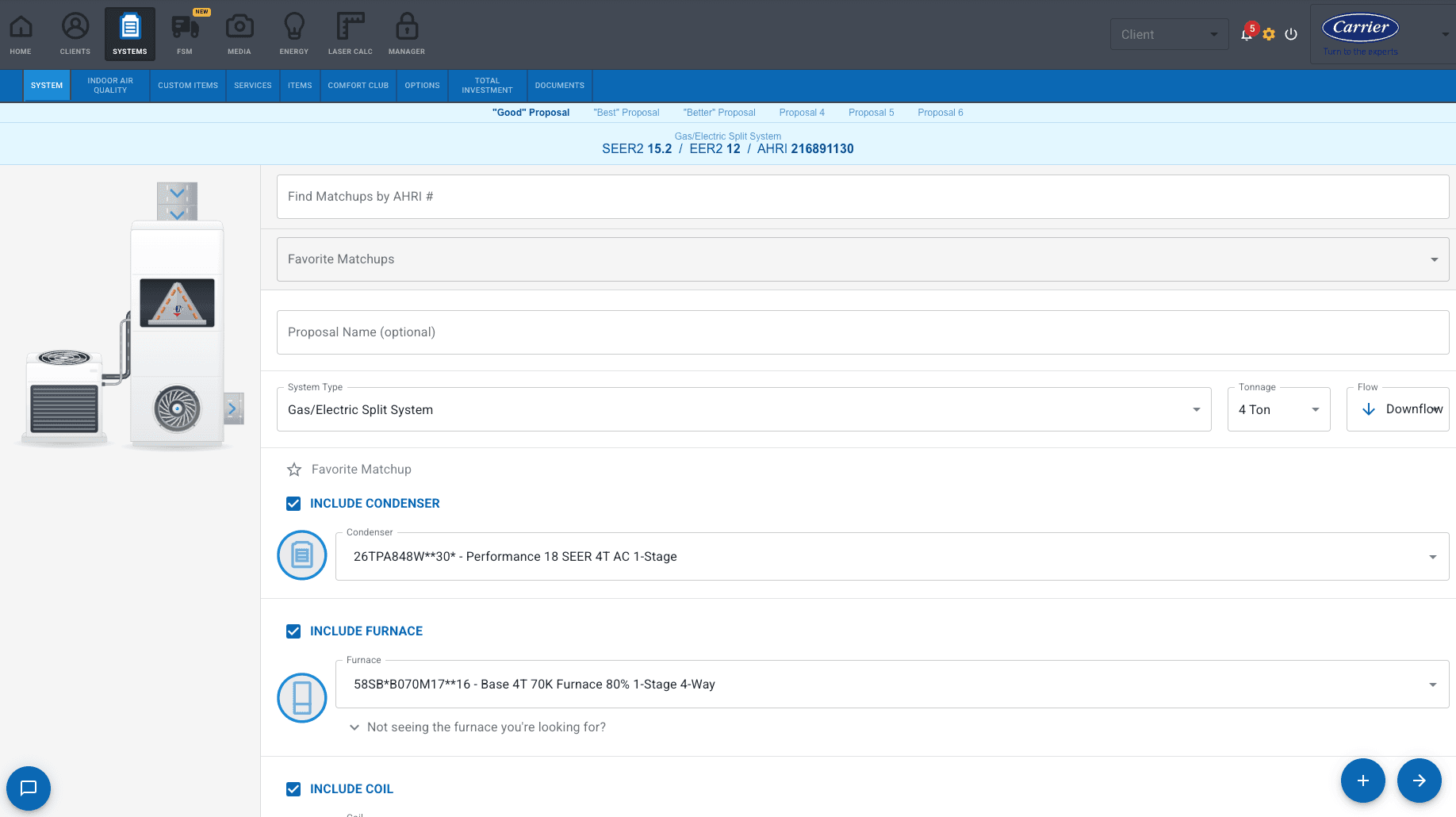Image resolution: width=1456 pixels, height=817 pixels.
Task: Open settings gear icon
Action: (1269, 34)
